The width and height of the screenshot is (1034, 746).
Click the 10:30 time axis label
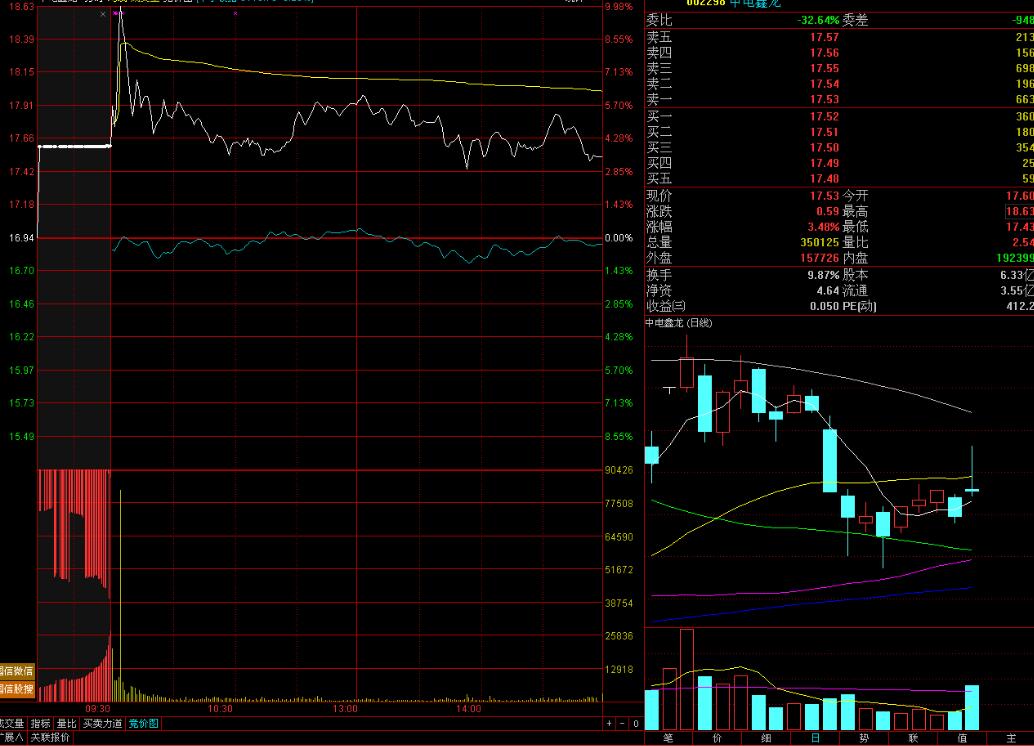pyautogui.click(x=220, y=708)
